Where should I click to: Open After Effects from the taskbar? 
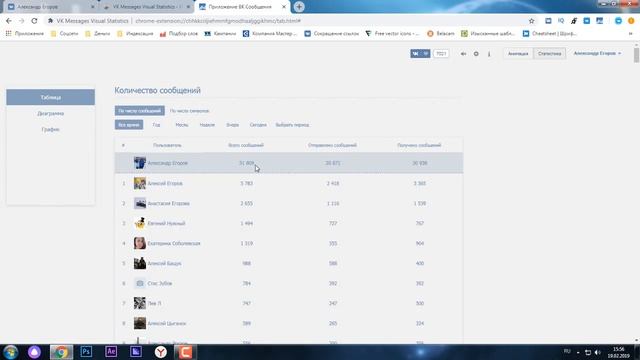tap(111, 352)
